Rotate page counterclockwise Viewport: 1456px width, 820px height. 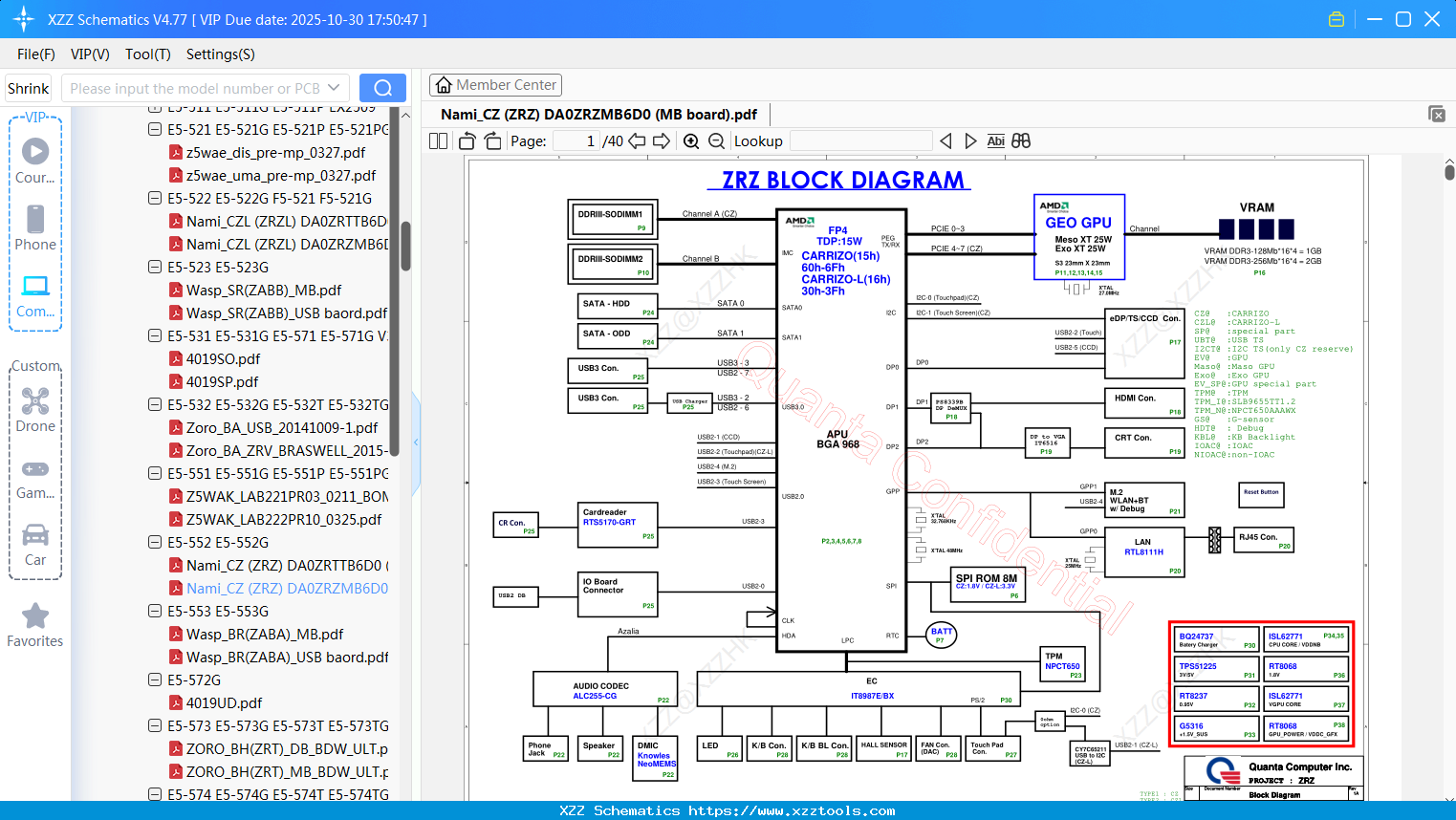pos(467,141)
